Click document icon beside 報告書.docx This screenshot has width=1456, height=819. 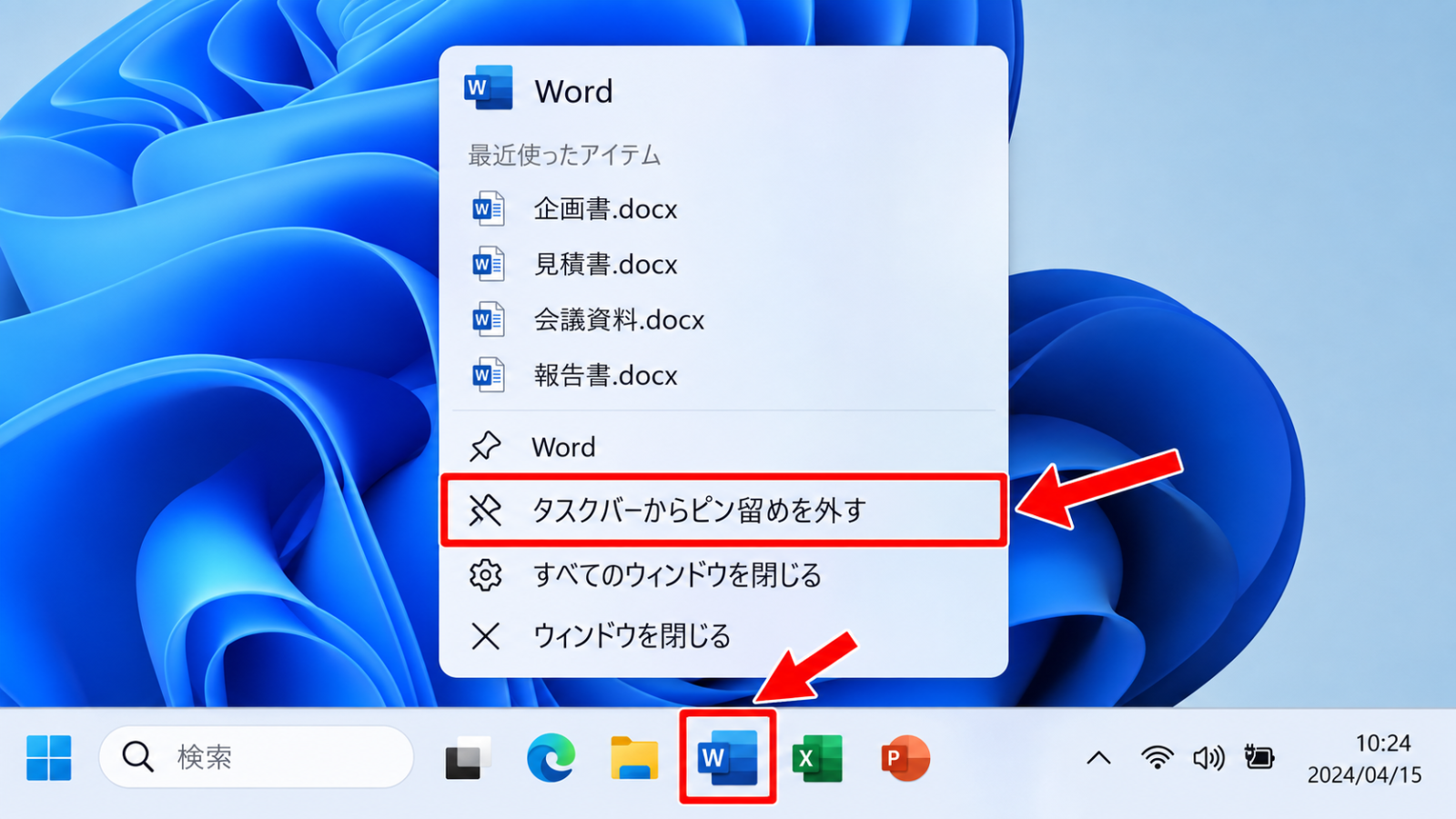(x=488, y=375)
